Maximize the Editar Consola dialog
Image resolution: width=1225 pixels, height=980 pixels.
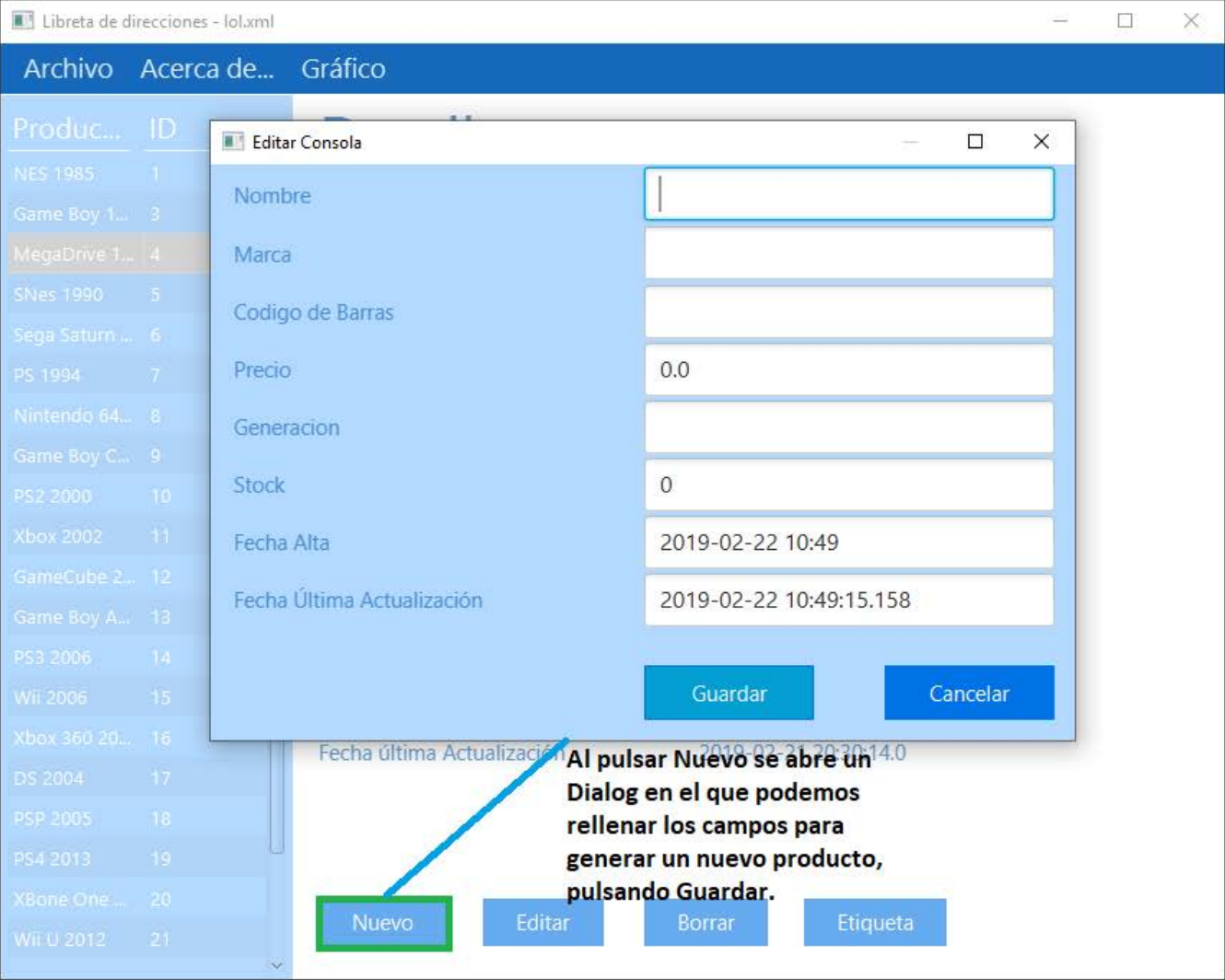coord(975,141)
